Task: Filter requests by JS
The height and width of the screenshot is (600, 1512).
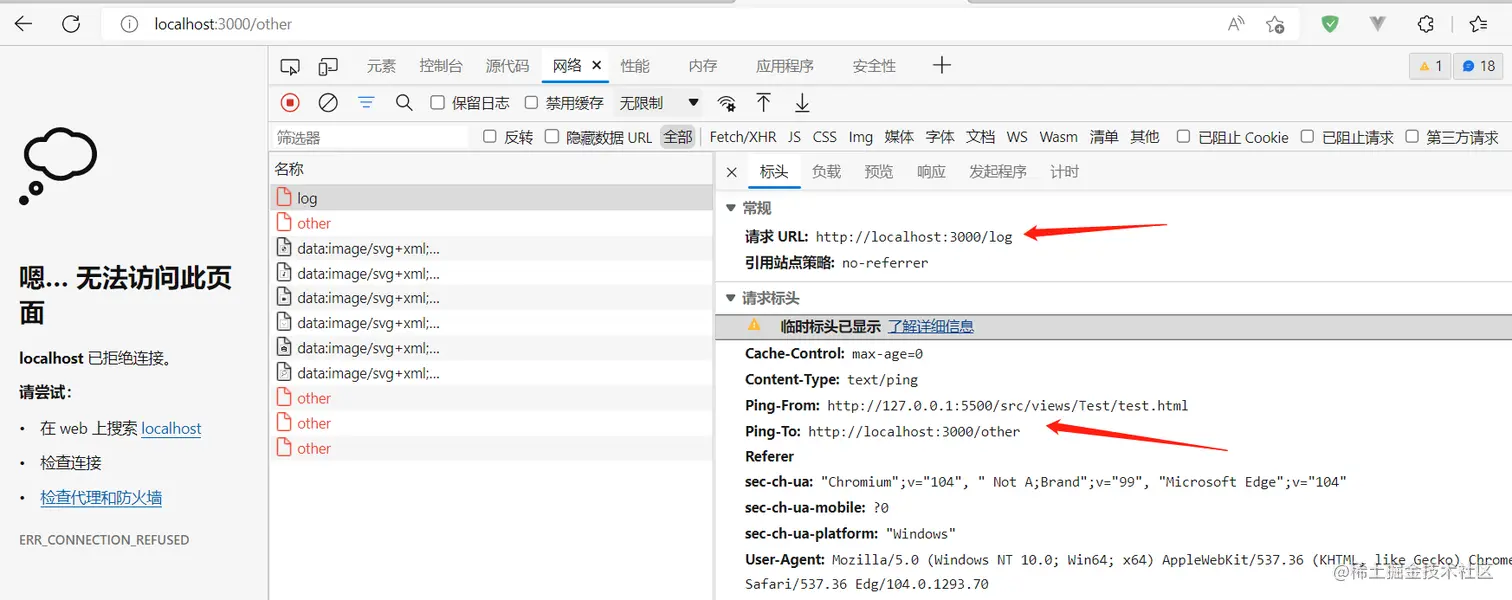Action: [794, 137]
